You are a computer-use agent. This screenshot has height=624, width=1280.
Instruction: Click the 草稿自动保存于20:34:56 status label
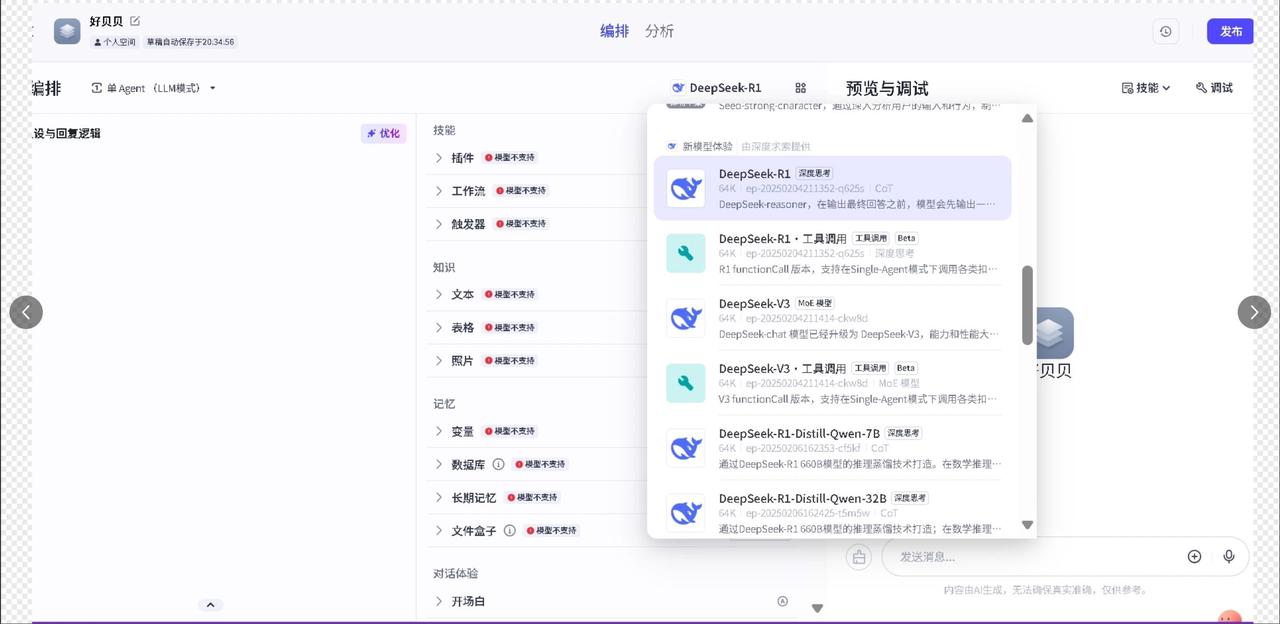pos(190,42)
